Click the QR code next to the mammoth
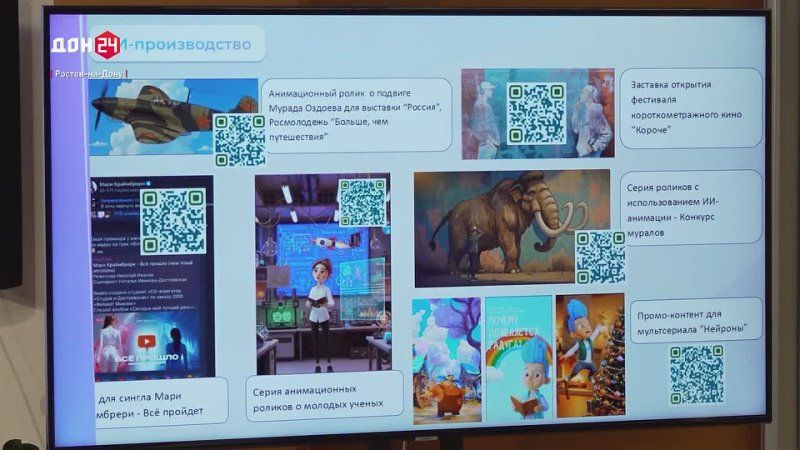This screenshot has height=450, width=800. (x=600, y=257)
